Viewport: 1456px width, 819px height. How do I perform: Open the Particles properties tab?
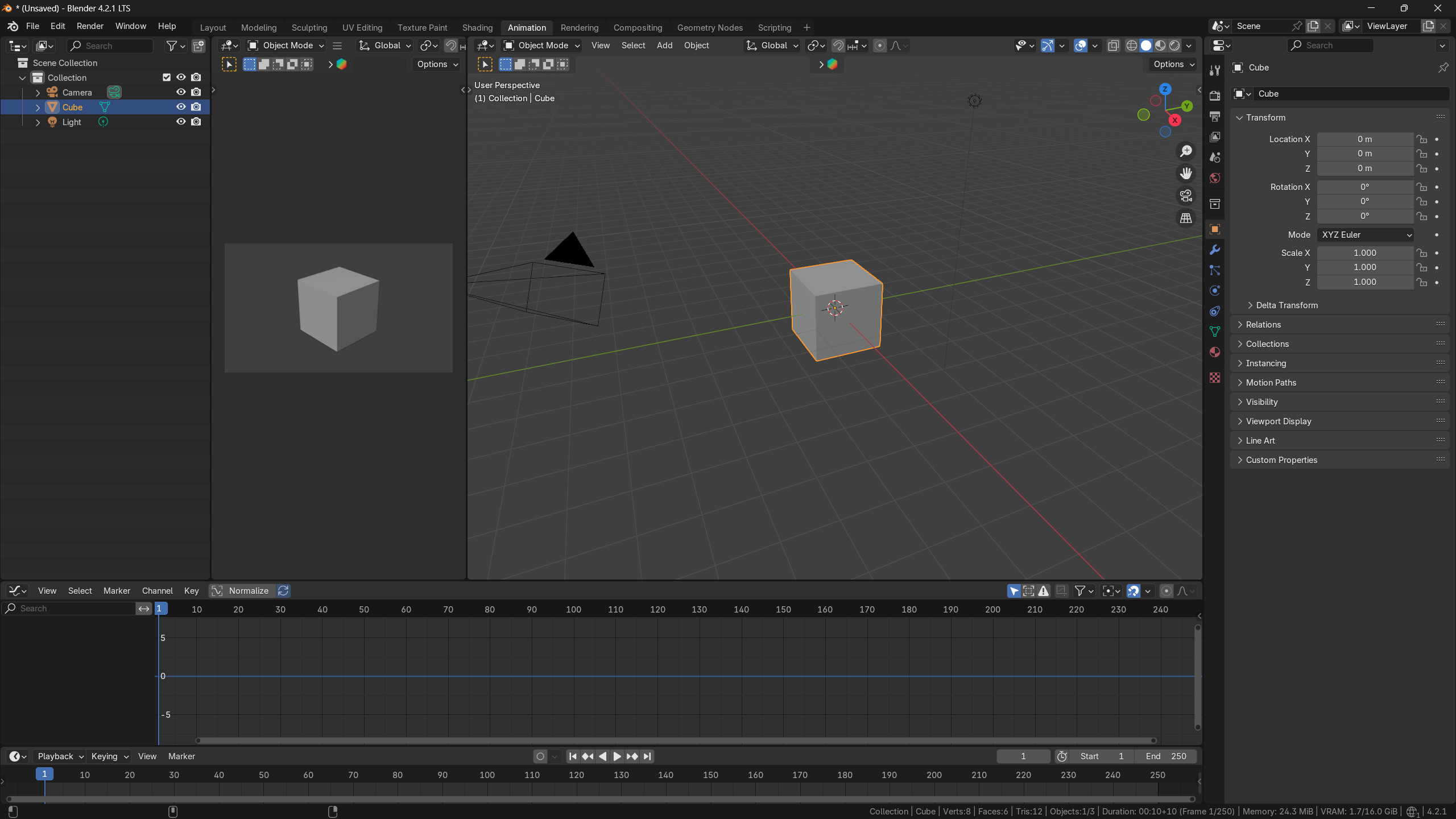coord(1215,270)
